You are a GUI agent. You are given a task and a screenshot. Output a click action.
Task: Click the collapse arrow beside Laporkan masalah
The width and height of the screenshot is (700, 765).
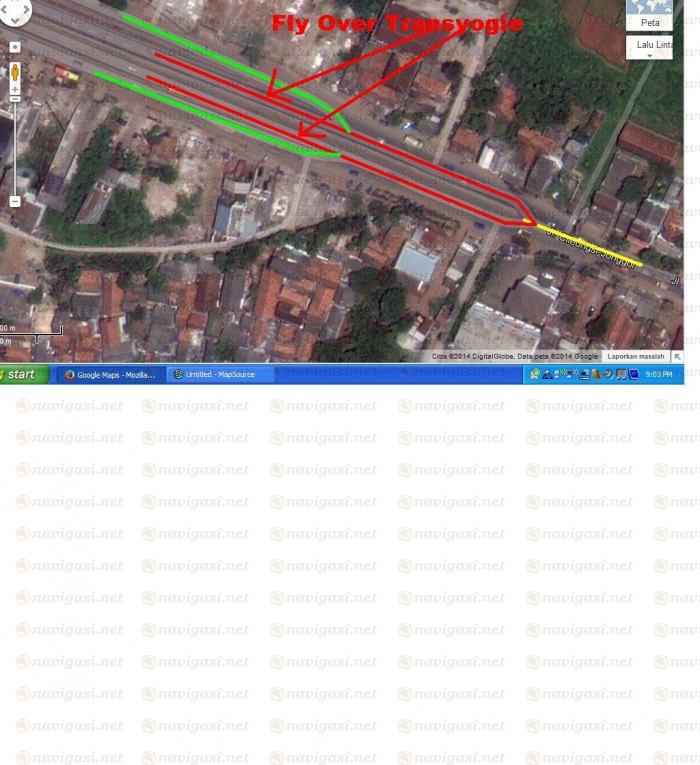(x=677, y=355)
